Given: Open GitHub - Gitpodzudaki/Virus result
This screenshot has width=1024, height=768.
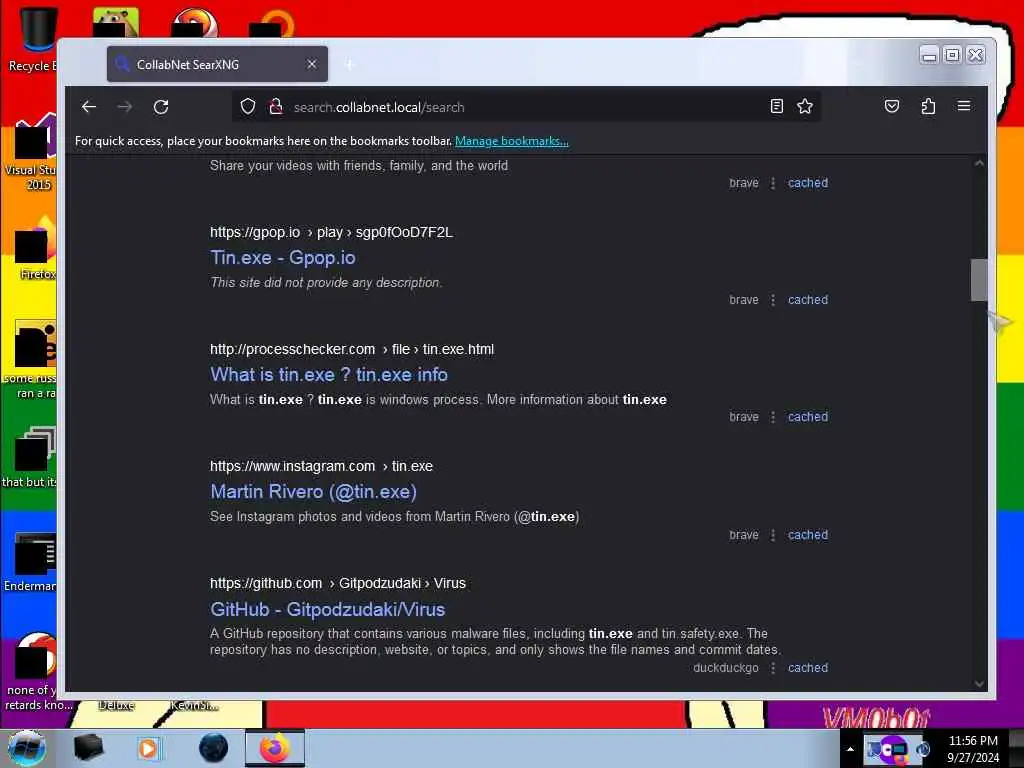Looking at the screenshot, I should tap(327, 609).
